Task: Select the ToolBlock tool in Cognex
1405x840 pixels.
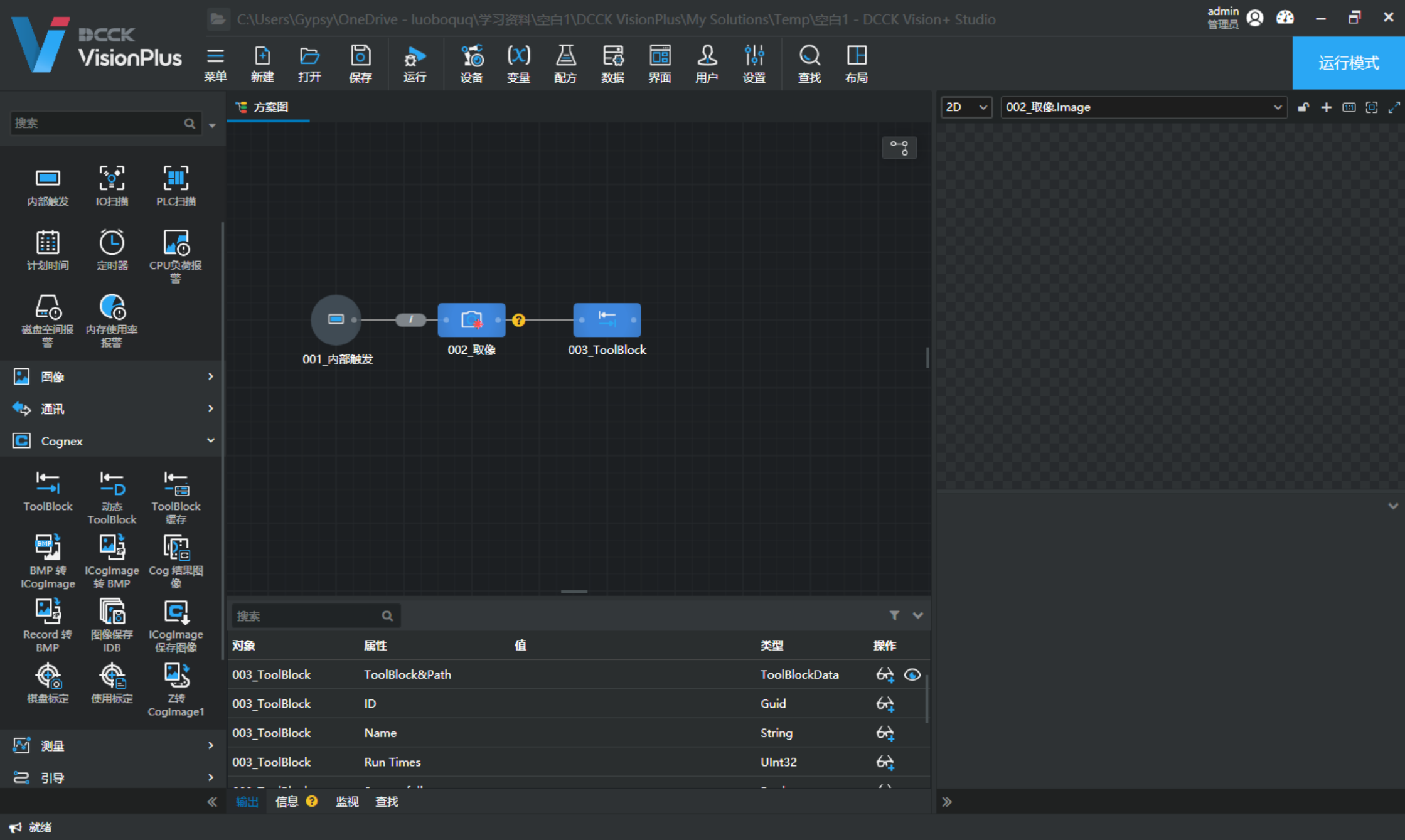Action: pos(48,492)
